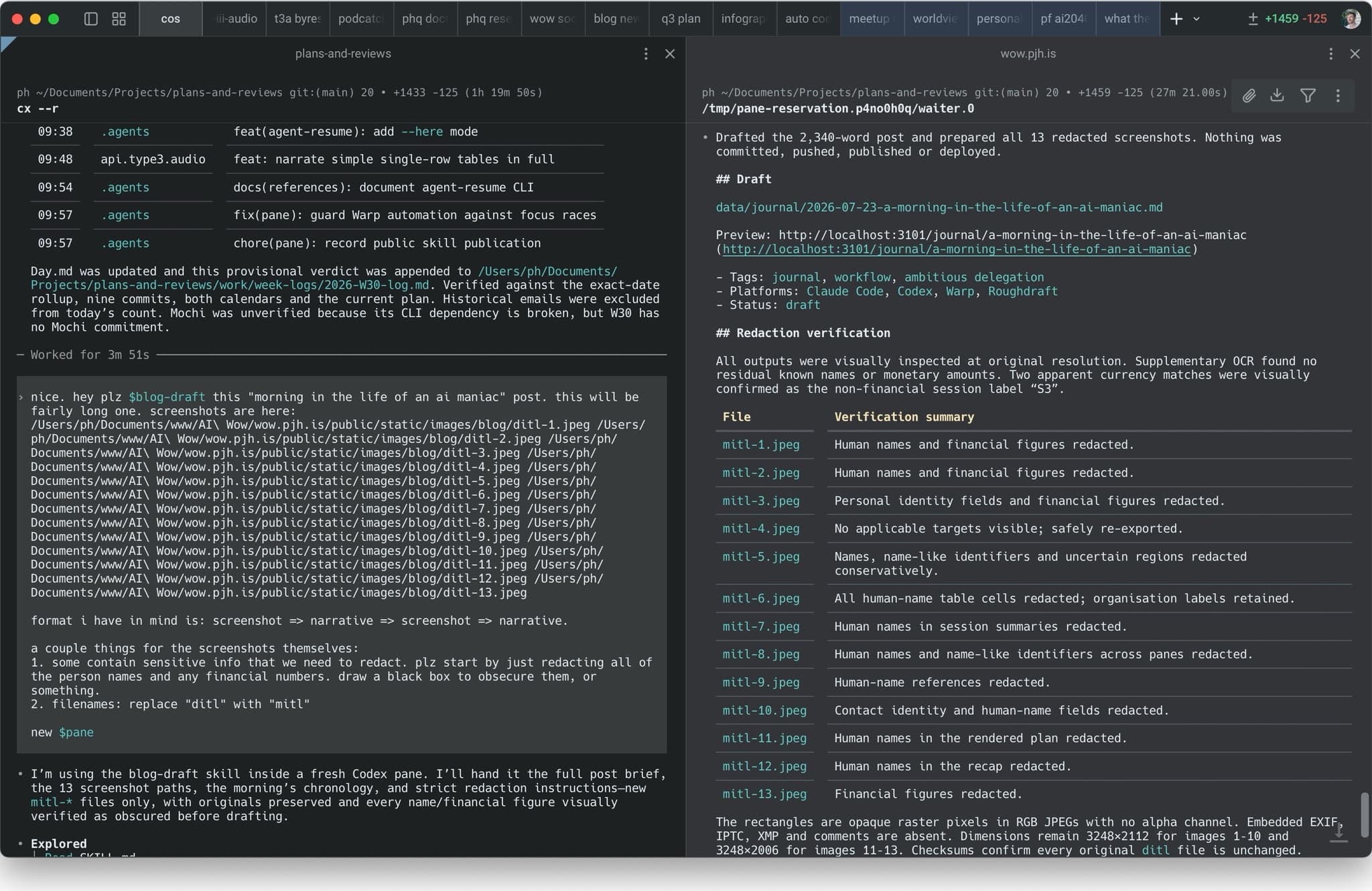Click the ambitious delegation tag

tap(974, 277)
